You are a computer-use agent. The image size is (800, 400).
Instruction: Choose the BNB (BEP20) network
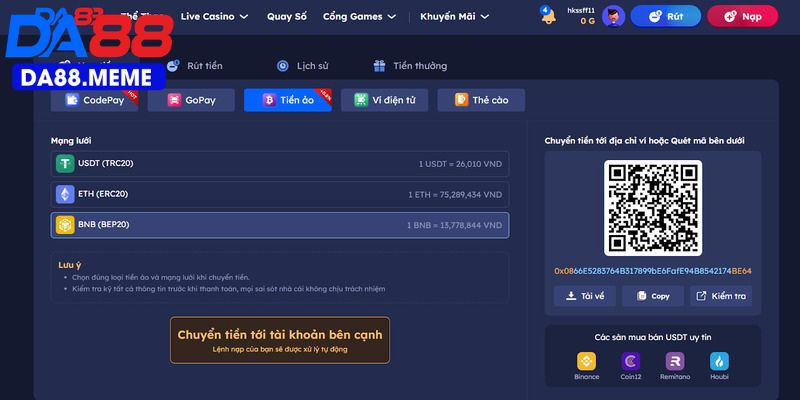[x=280, y=225]
